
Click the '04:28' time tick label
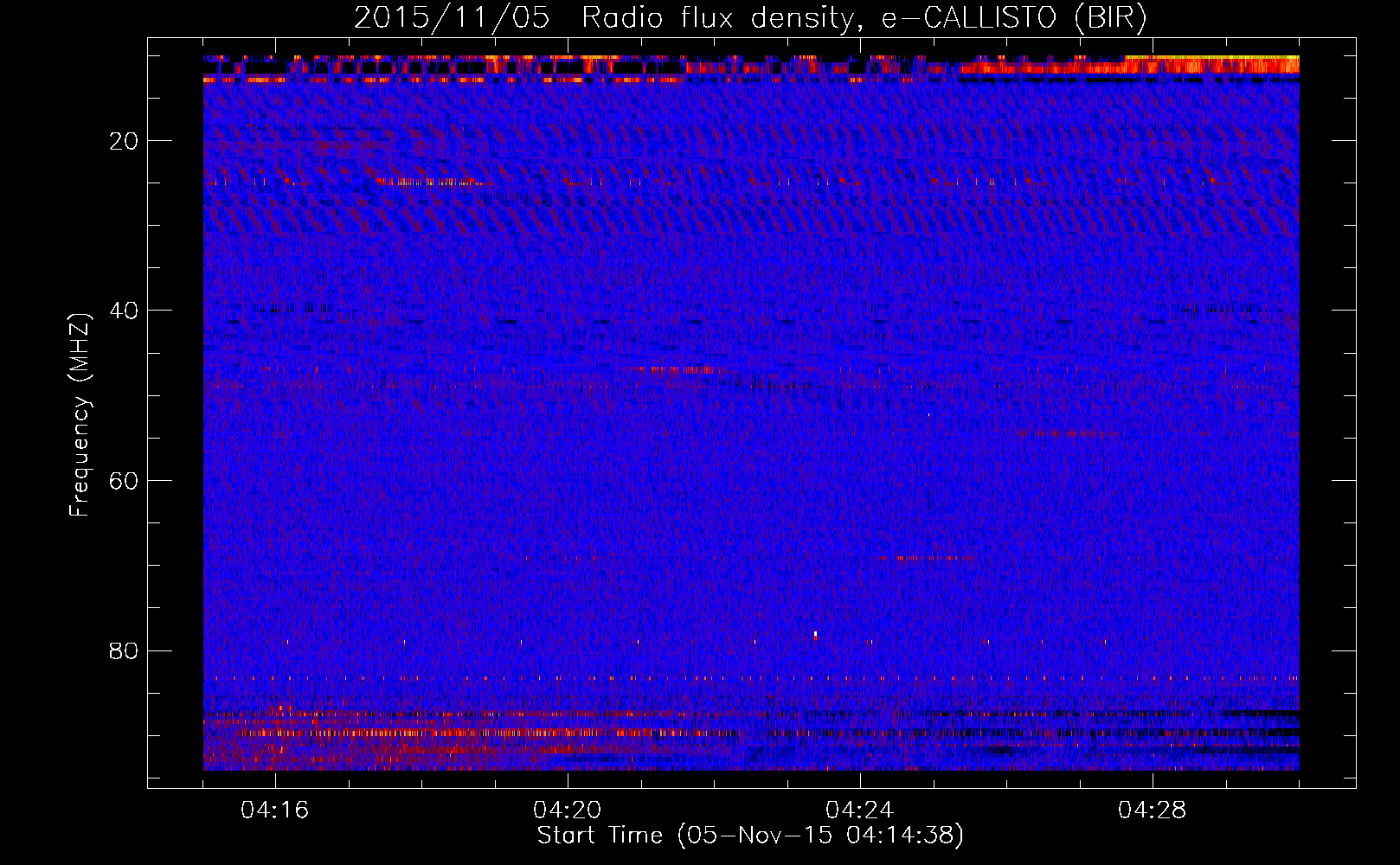[x=1153, y=811]
